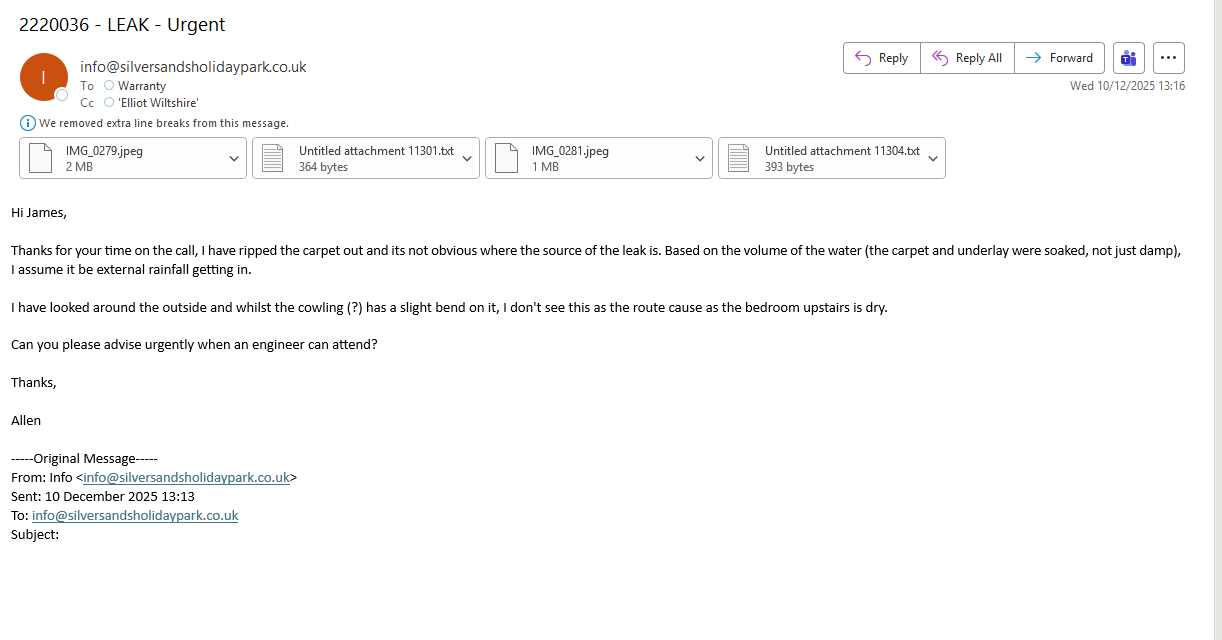Click the Reply arrow icon
This screenshot has width=1222, height=640.
point(863,58)
